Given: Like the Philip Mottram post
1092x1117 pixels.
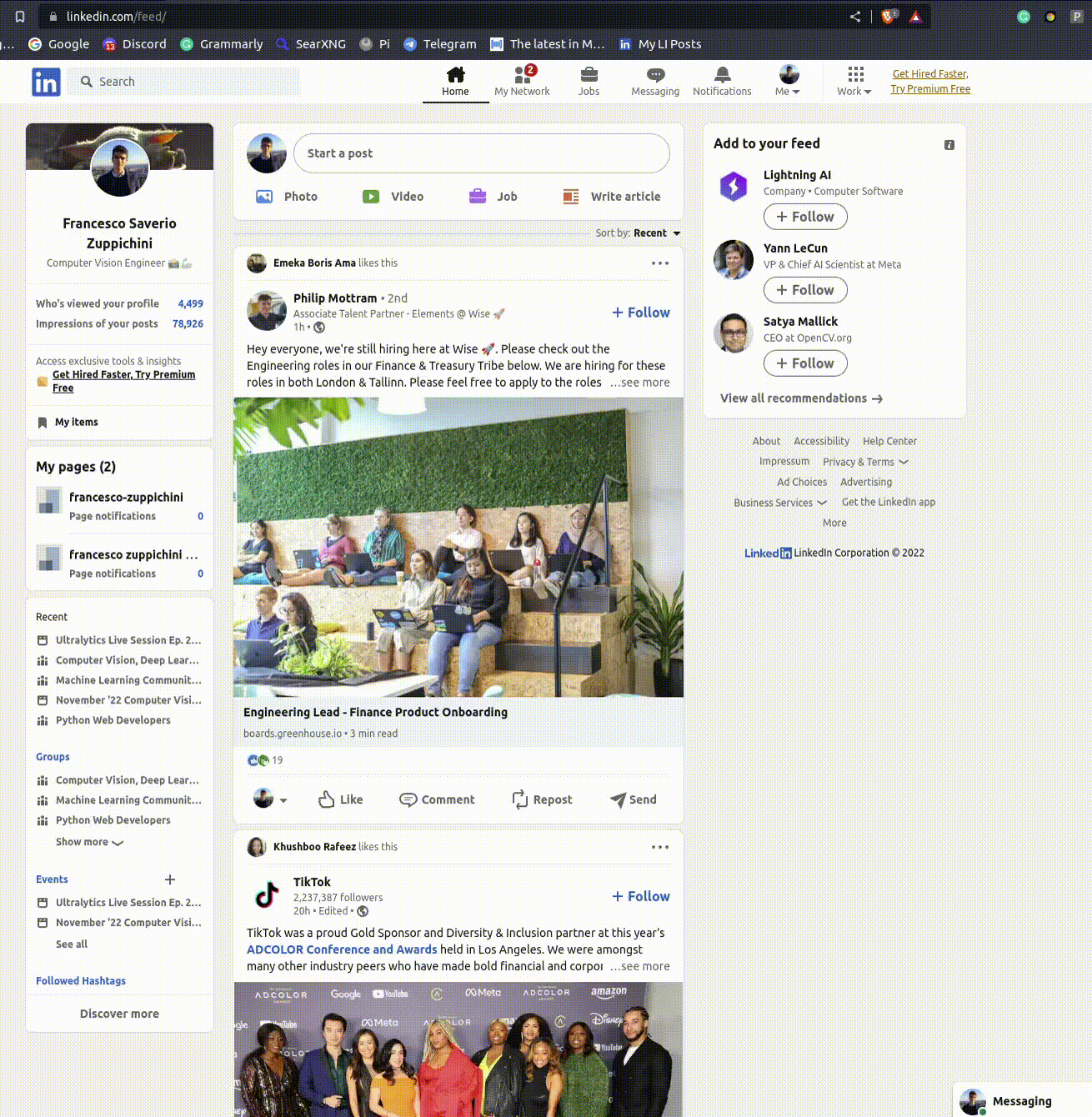Looking at the screenshot, I should (341, 799).
